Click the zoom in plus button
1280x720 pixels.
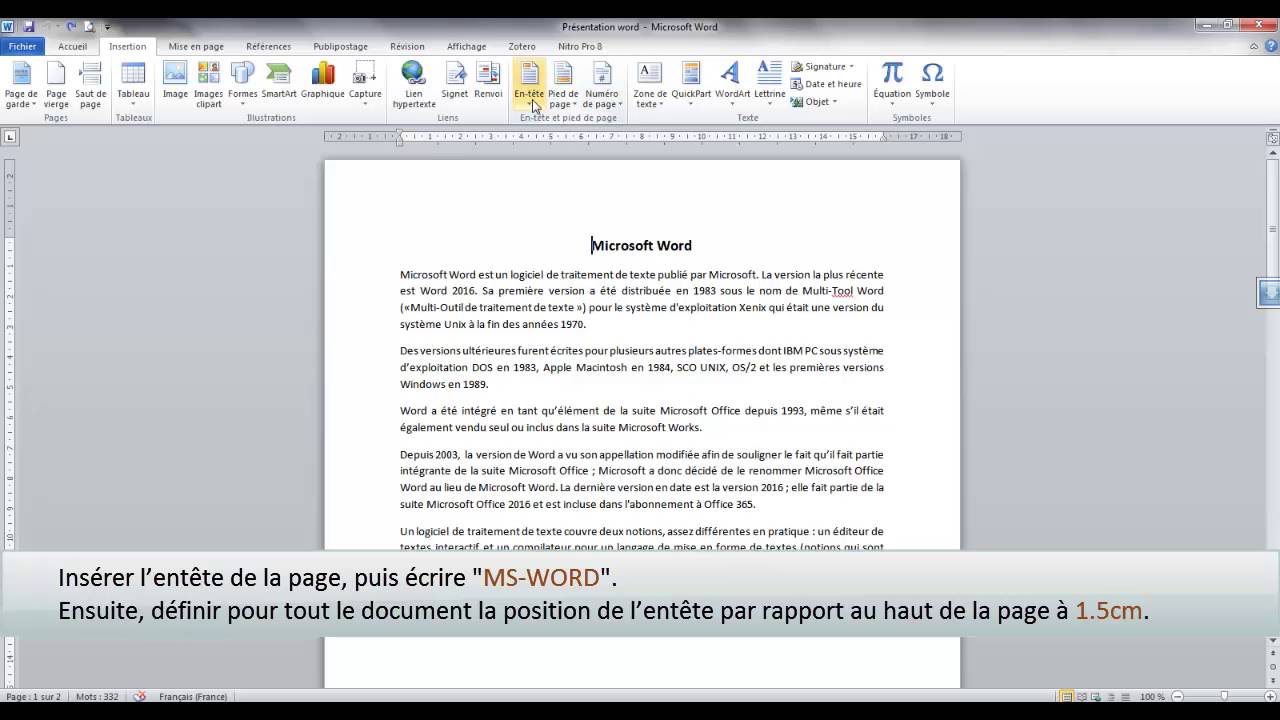1270,696
